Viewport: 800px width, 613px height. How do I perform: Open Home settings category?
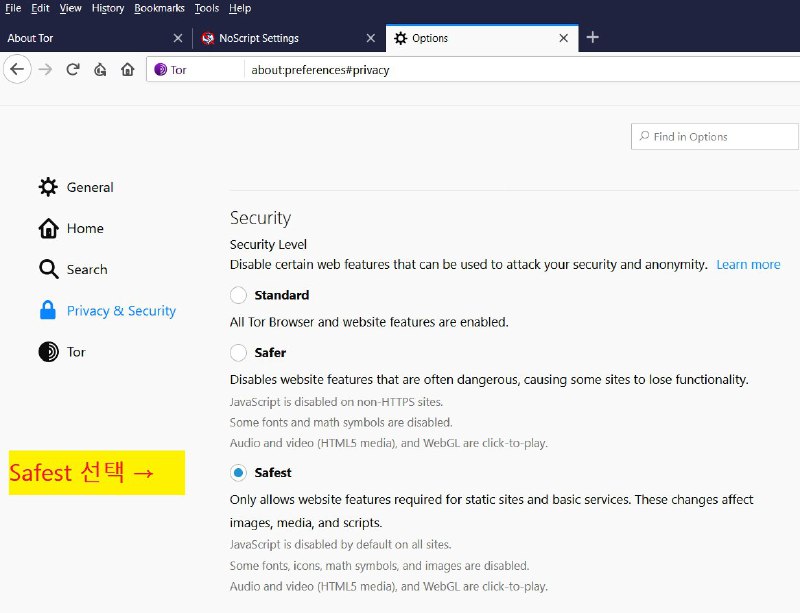71,228
